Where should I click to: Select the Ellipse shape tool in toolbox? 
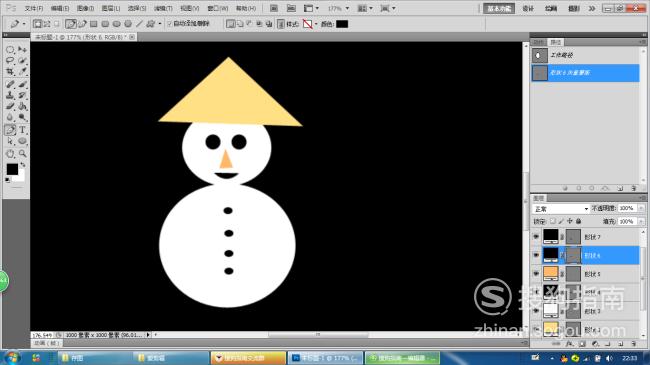(x=22, y=141)
